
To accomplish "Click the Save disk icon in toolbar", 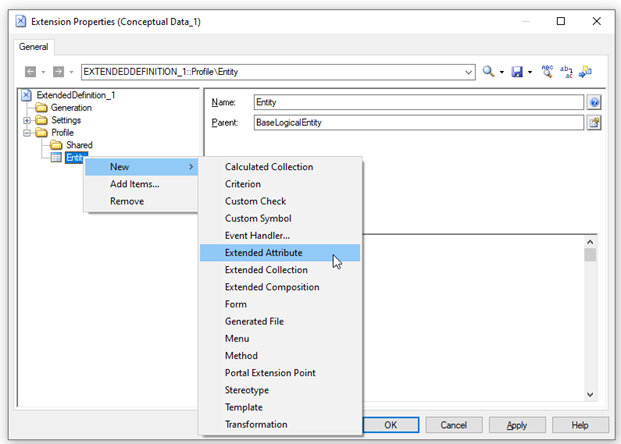I will pyautogui.click(x=516, y=72).
